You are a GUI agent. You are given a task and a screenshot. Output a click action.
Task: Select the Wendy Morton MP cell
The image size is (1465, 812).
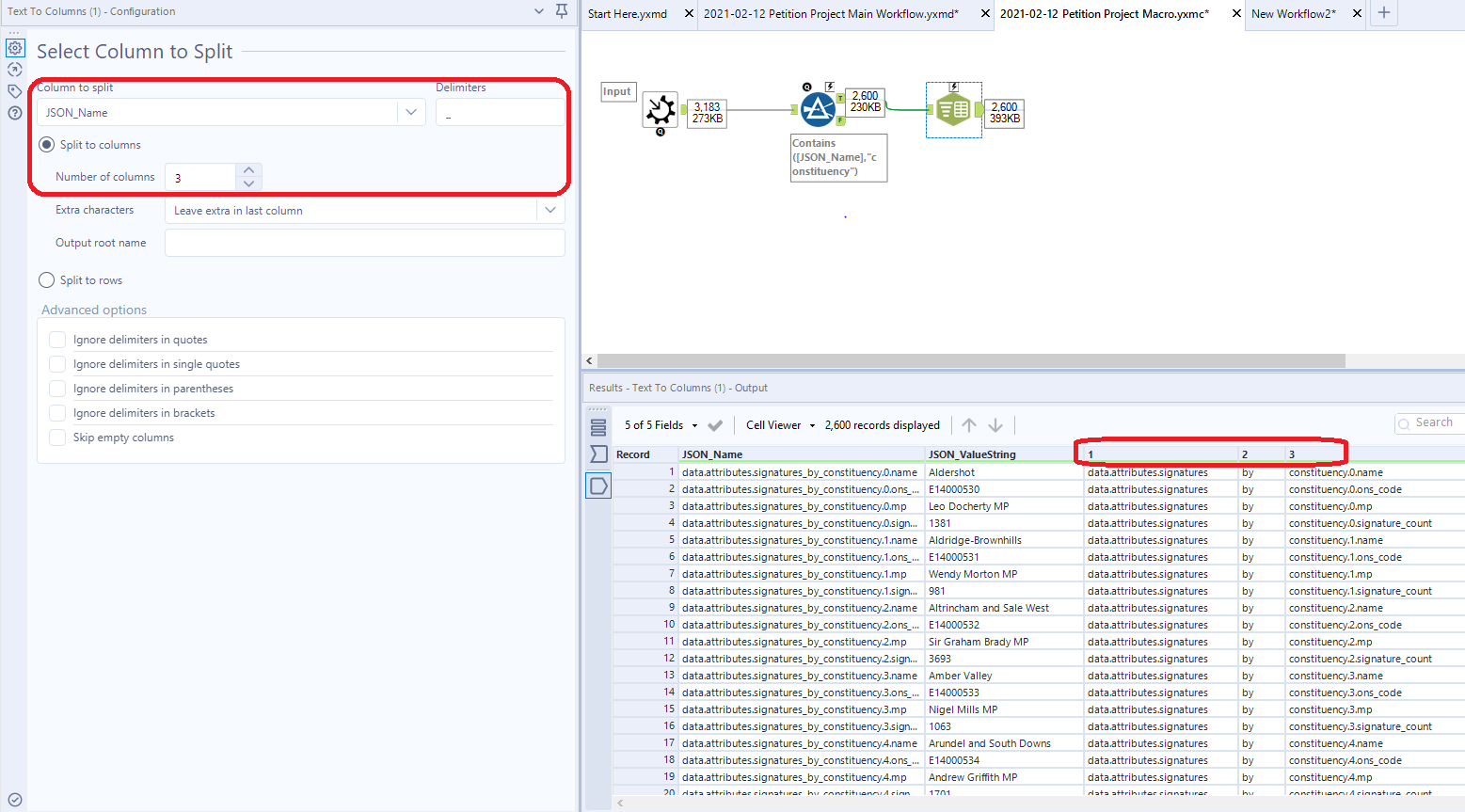pos(1004,574)
